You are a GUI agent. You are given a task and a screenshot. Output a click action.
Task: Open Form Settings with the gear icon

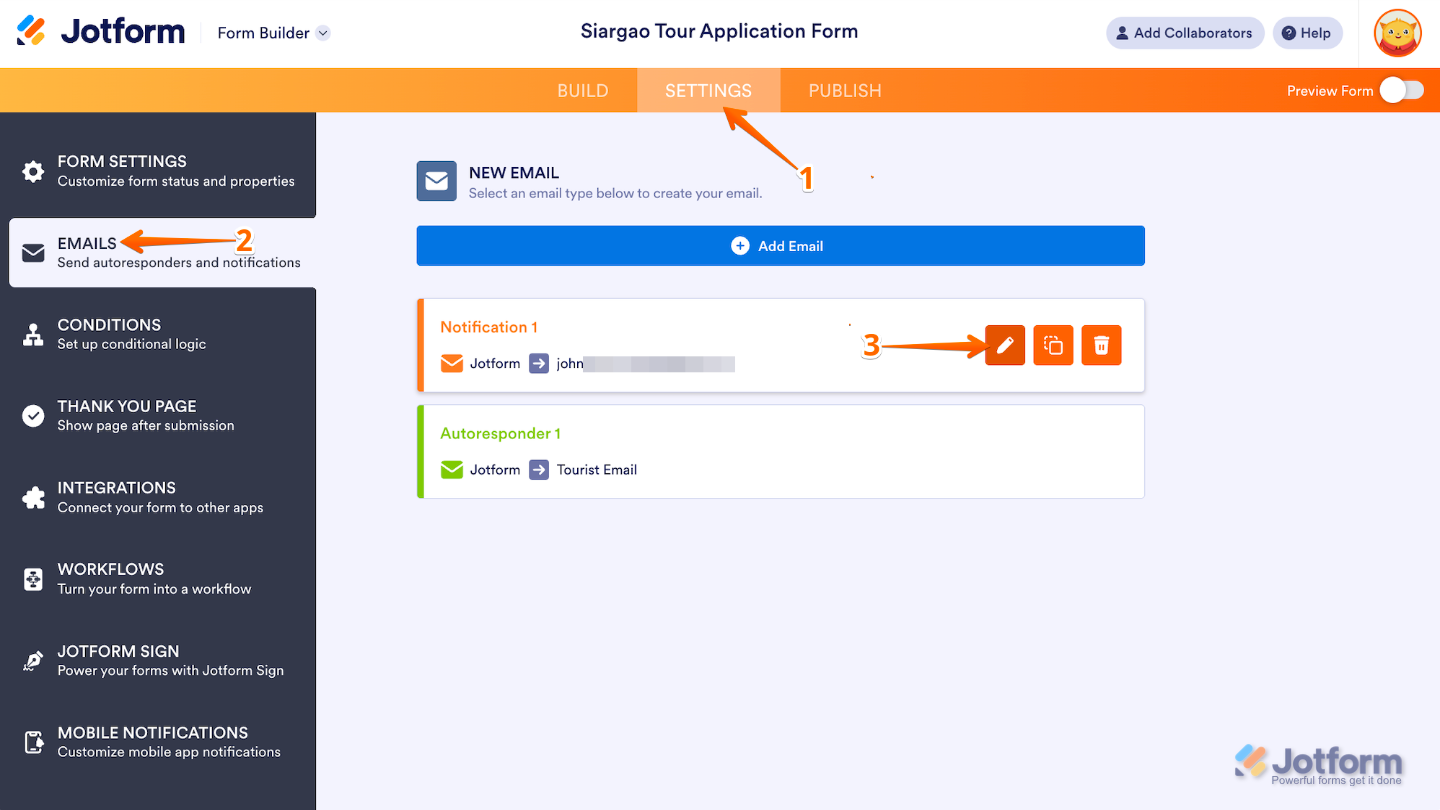coord(32,170)
